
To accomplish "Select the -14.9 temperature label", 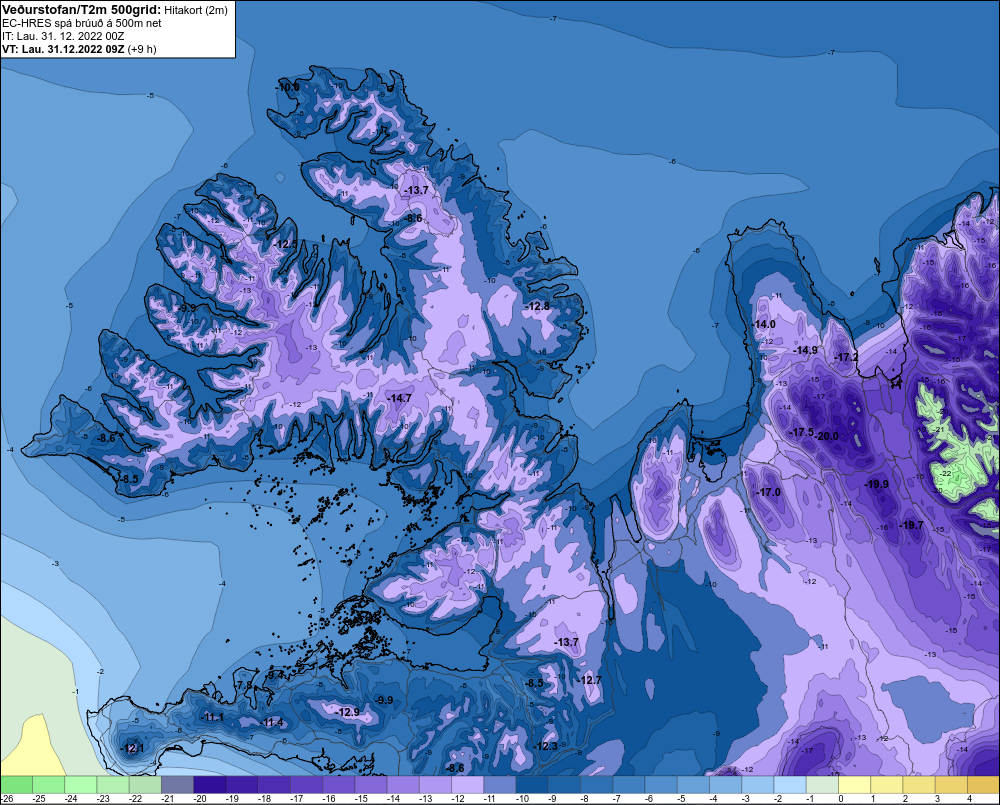I will [x=805, y=350].
